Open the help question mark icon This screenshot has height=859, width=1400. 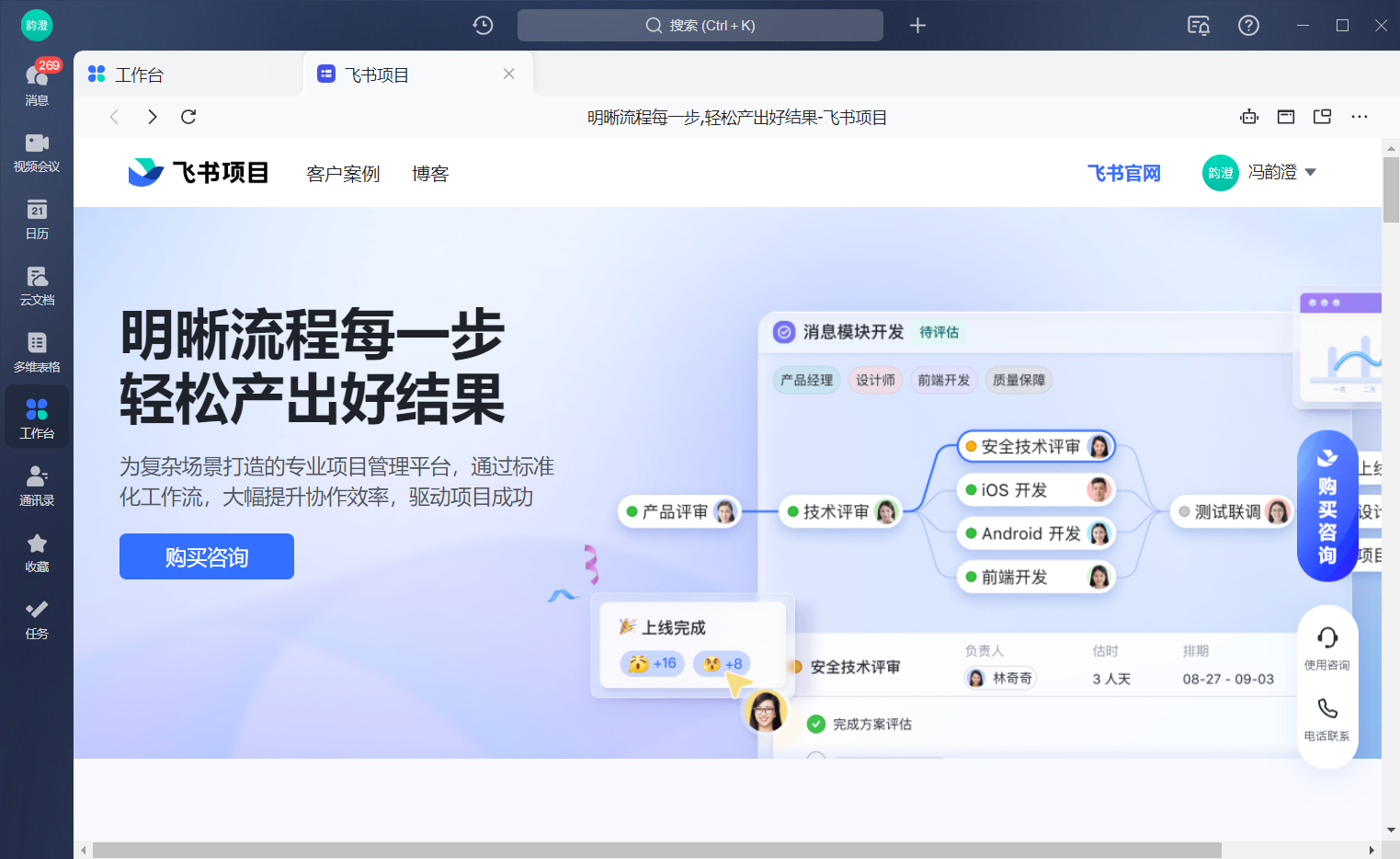(x=1248, y=25)
